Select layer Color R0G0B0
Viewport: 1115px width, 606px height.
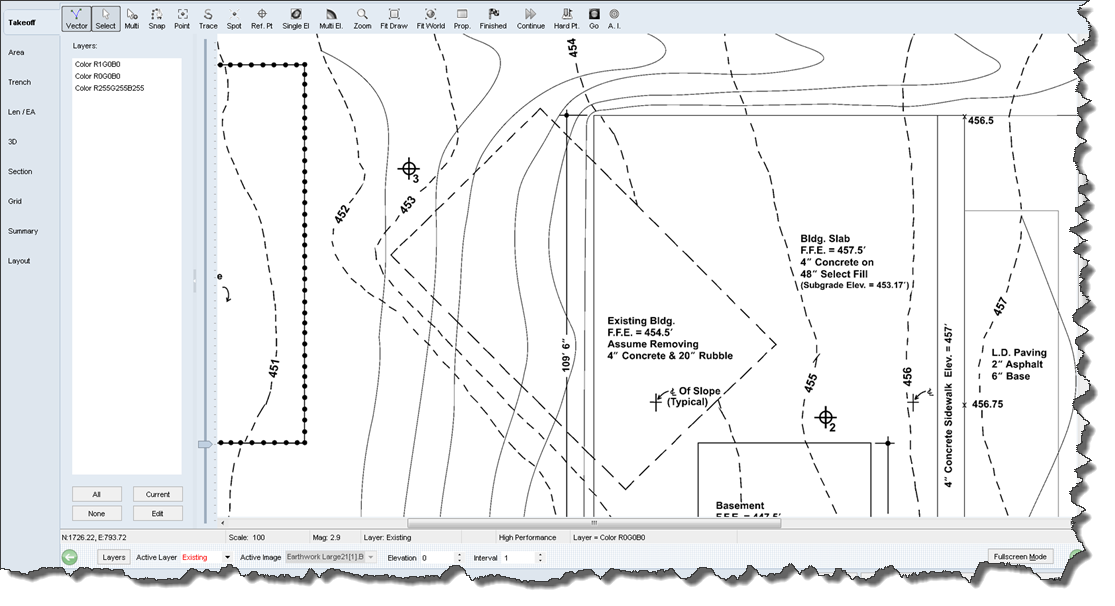[x=97, y=76]
